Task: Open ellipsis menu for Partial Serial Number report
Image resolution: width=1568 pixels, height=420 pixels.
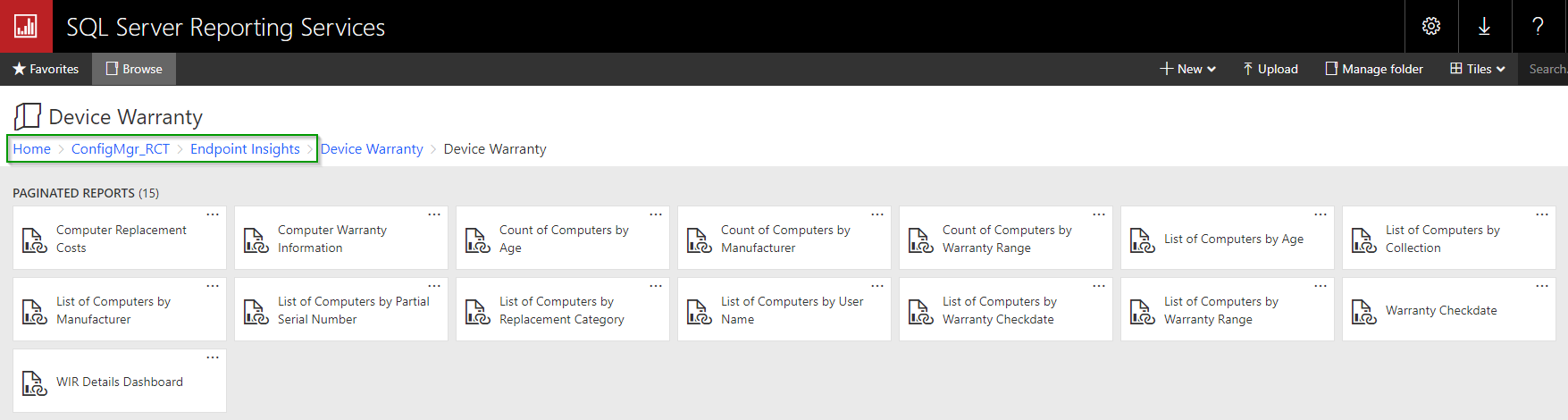Action: pyautogui.click(x=434, y=286)
